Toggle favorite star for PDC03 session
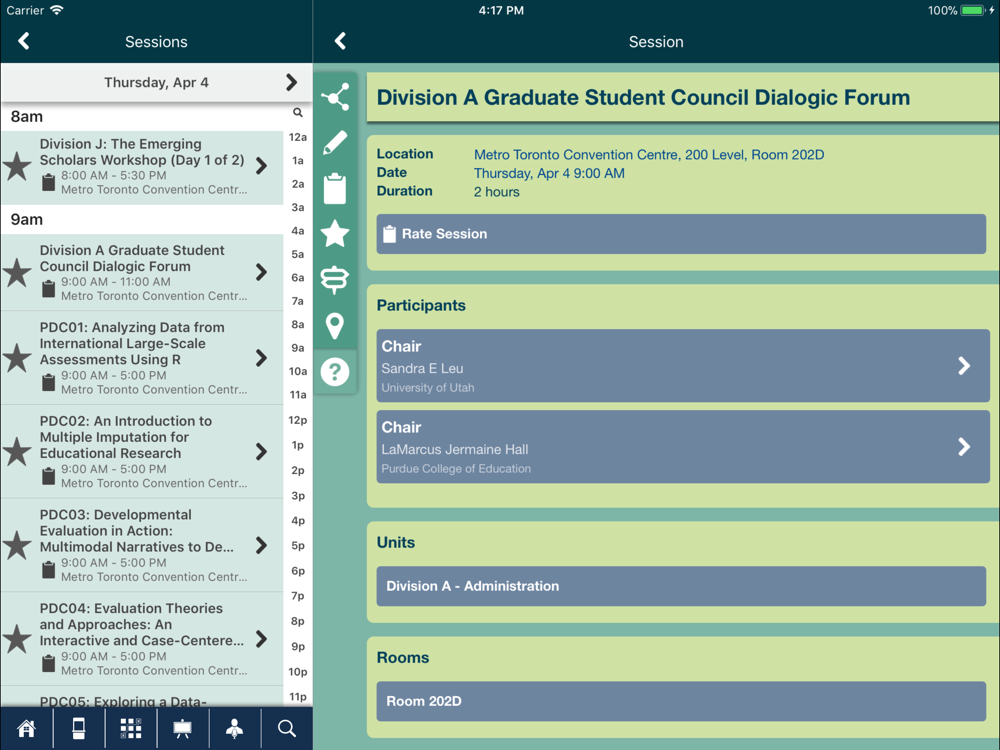The image size is (1000, 750). coord(17,545)
